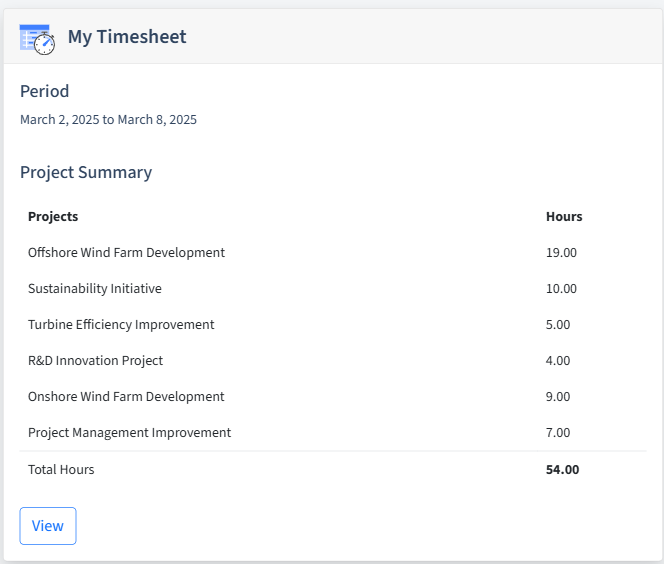Click the Hours column header
The height and width of the screenshot is (564, 664).
click(564, 216)
